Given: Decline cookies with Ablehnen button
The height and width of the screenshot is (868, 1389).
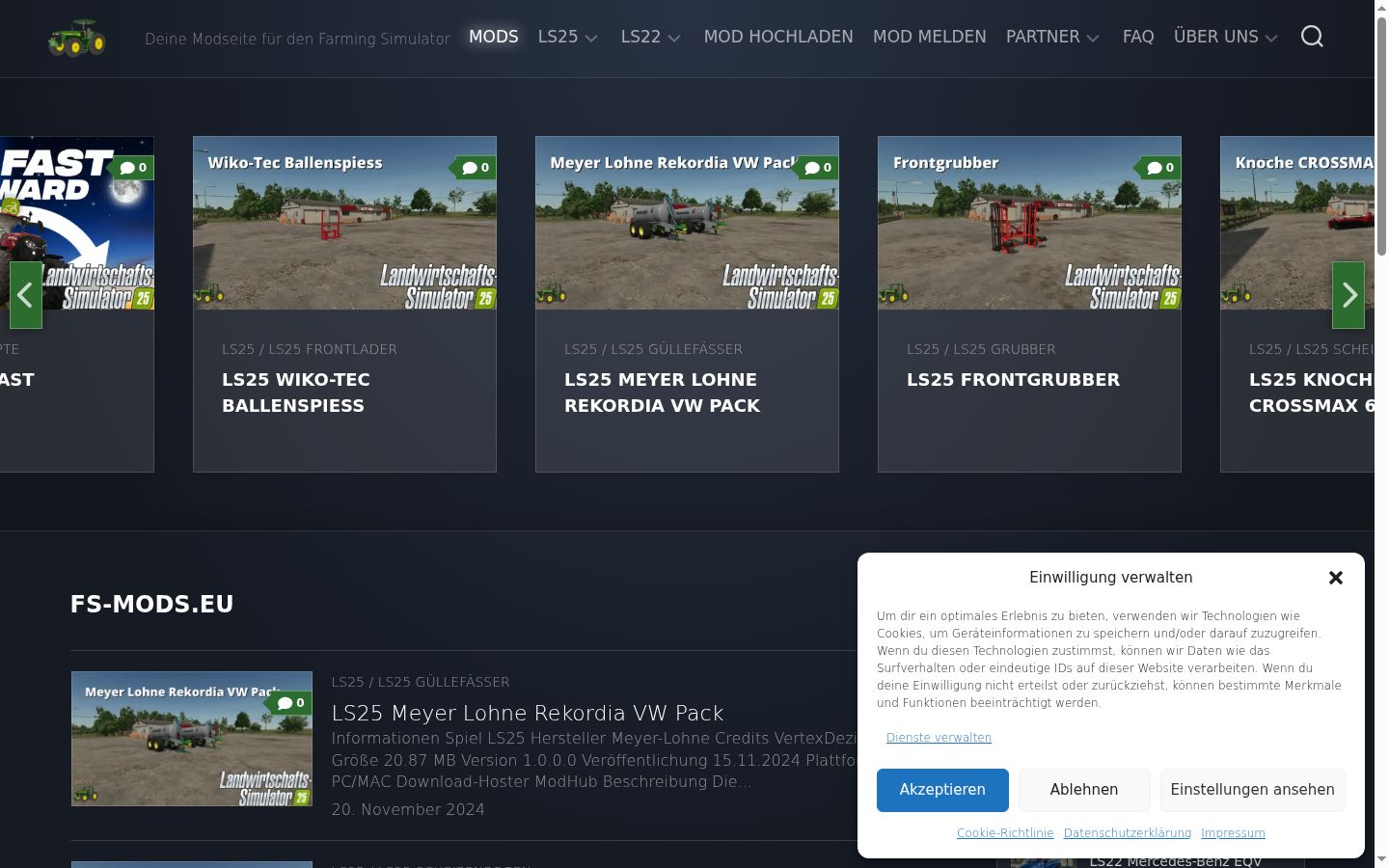Looking at the screenshot, I should pos(1084,790).
